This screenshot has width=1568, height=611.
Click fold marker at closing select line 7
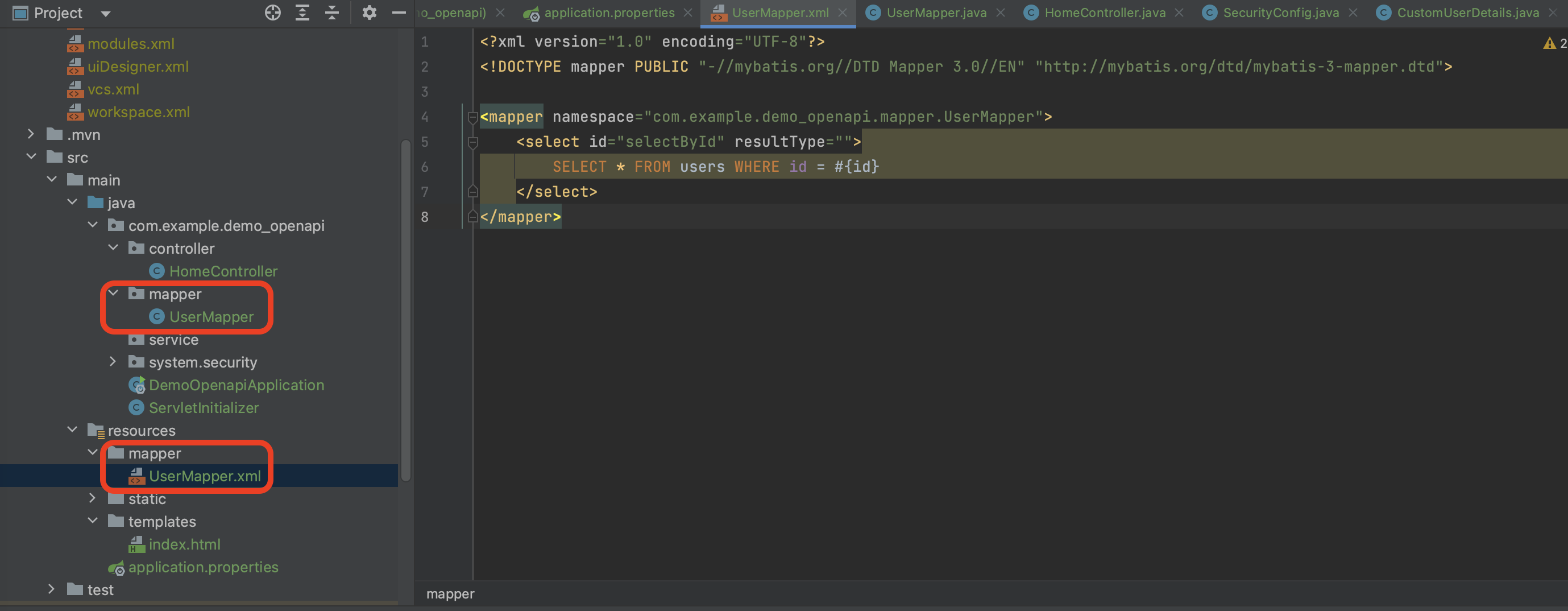coord(472,192)
